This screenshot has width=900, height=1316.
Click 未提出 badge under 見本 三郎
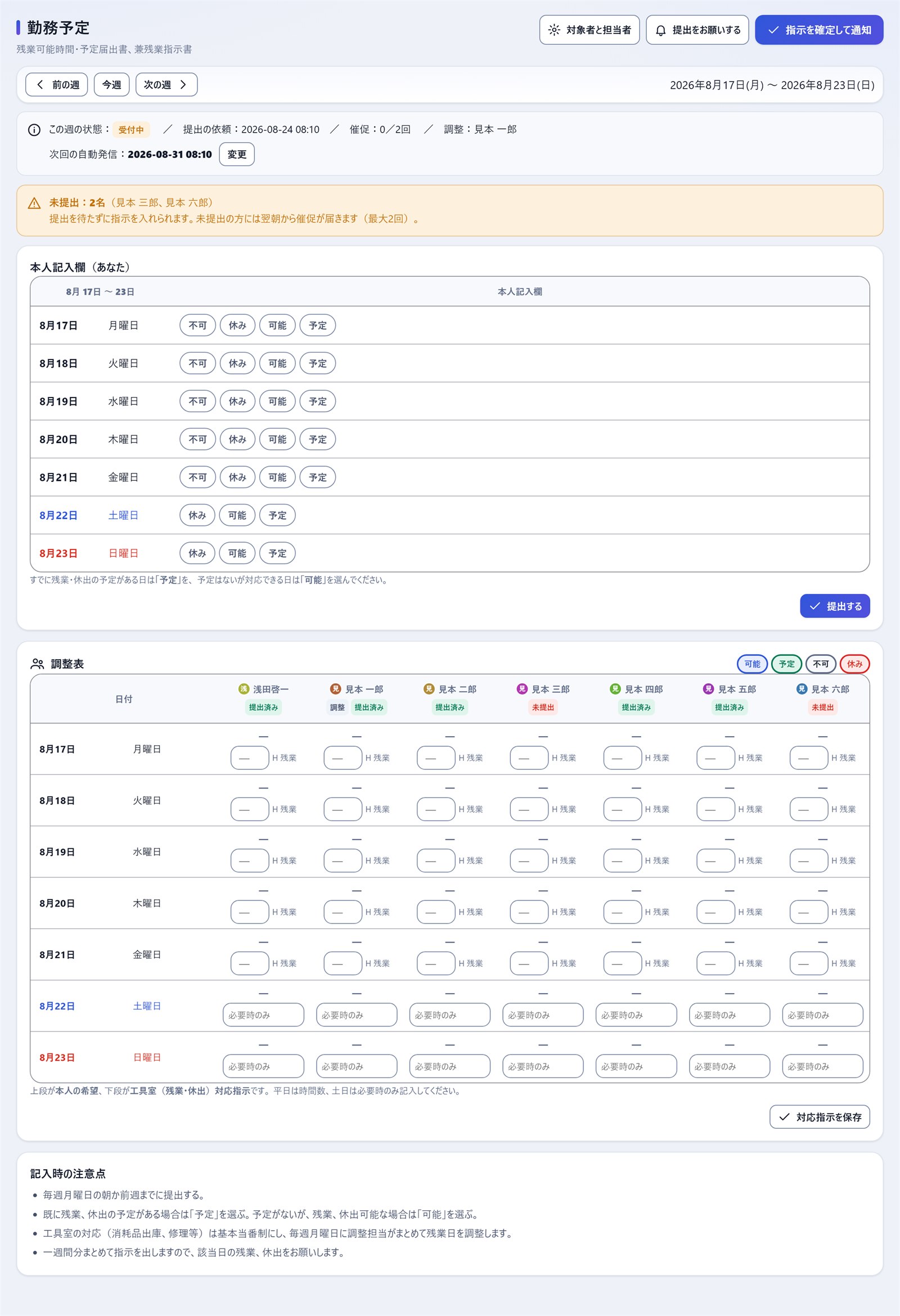(x=543, y=707)
